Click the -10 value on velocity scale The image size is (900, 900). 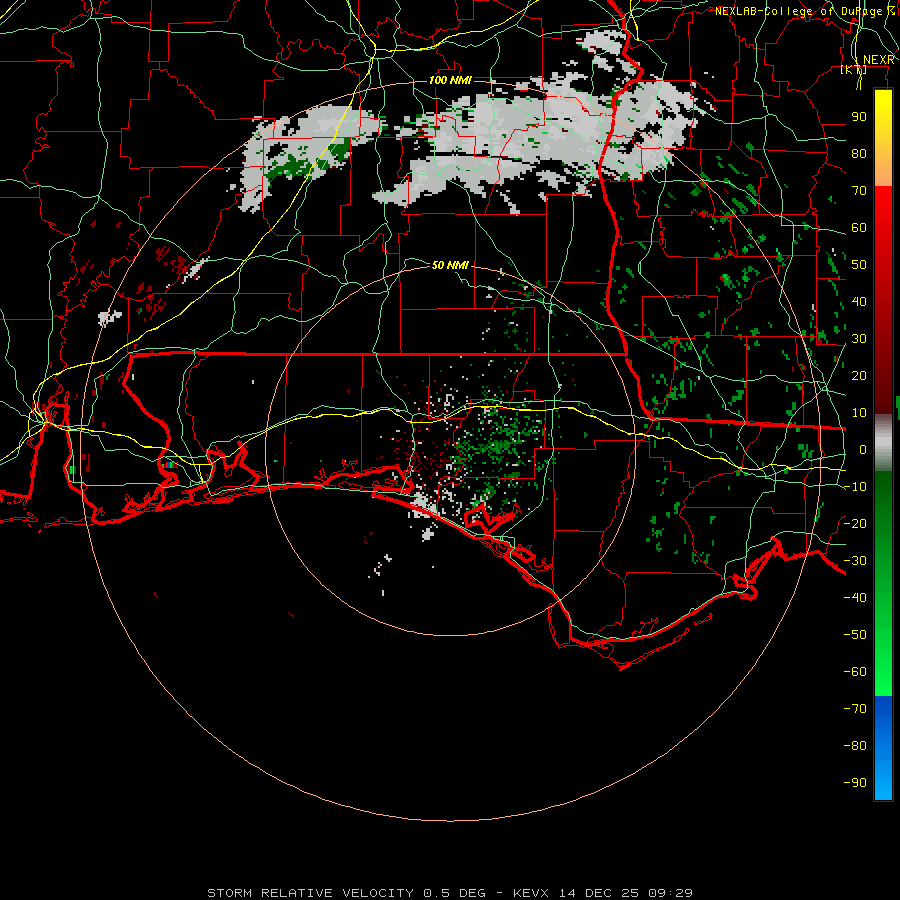tap(855, 487)
